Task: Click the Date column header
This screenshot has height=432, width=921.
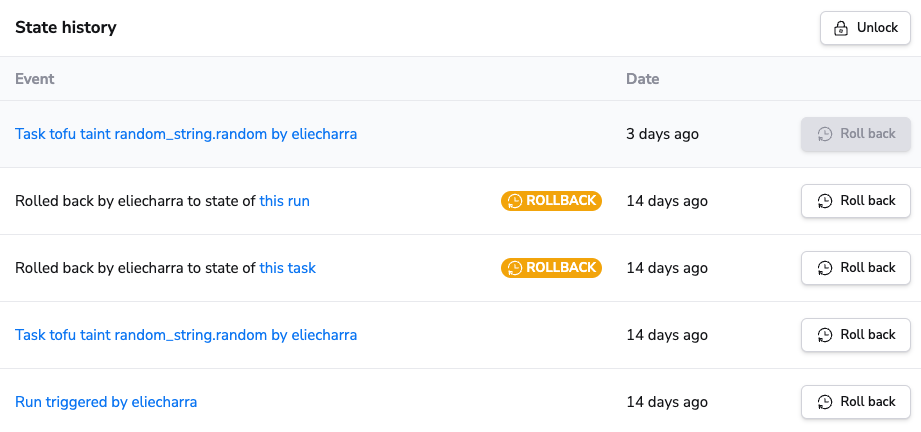Action: coord(642,79)
